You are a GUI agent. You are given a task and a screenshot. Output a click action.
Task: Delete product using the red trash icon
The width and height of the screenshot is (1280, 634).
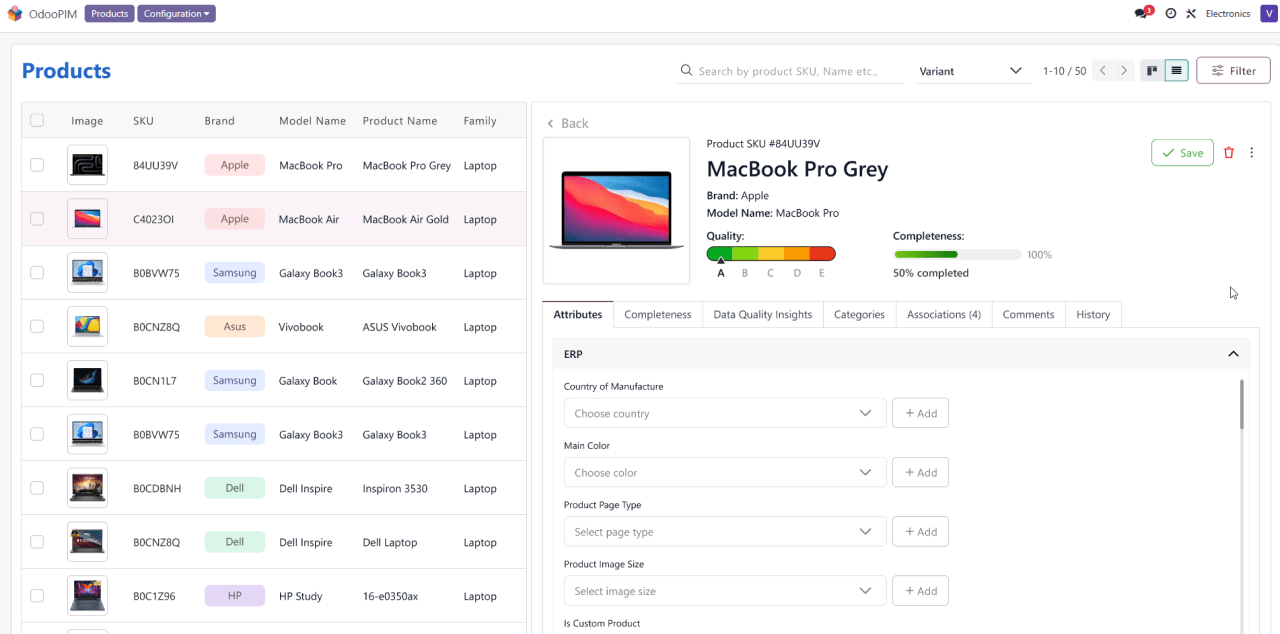(x=1229, y=153)
